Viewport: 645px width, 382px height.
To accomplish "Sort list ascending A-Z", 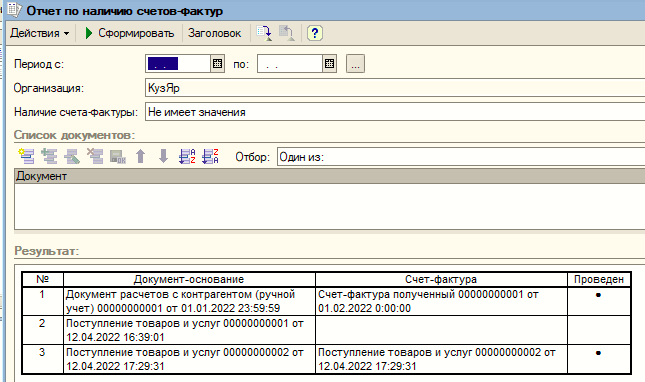I will pyautogui.click(x=187, y=156).
